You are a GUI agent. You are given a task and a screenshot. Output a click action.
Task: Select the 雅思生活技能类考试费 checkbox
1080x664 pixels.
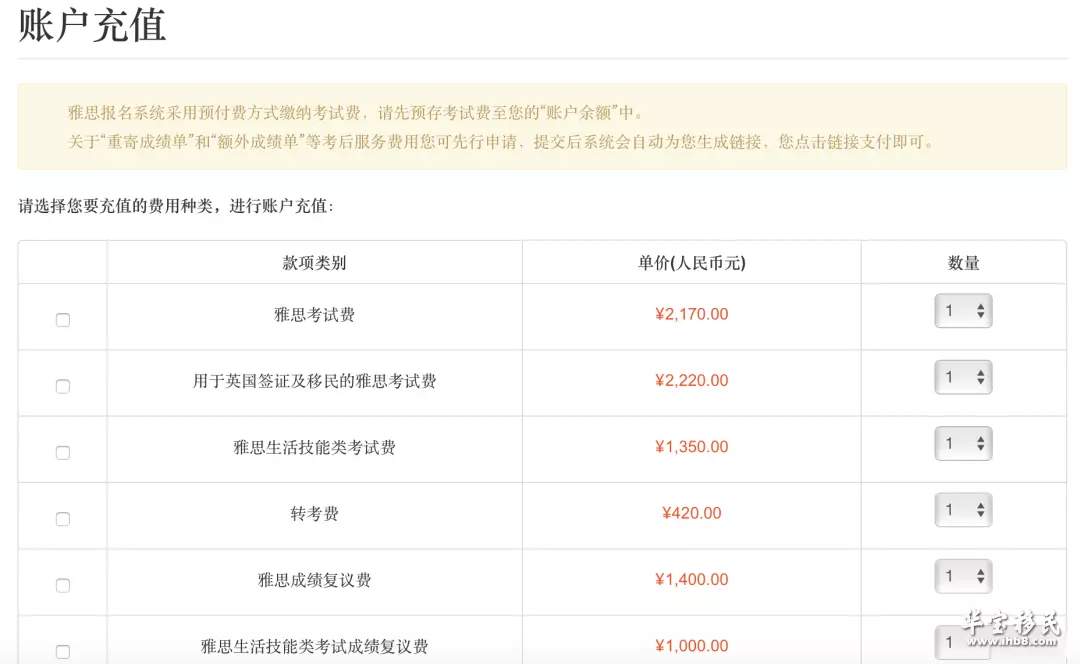point(63,453)
